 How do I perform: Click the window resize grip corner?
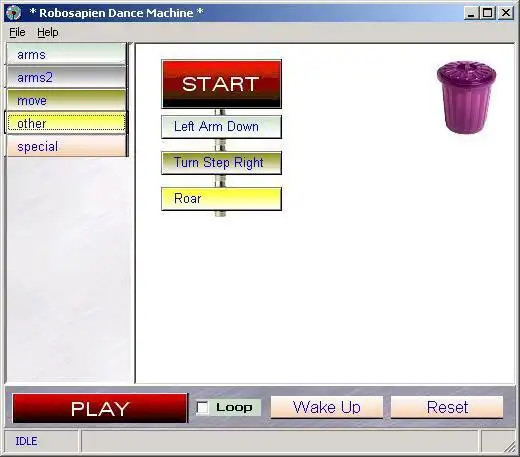pyautogui.click(x=509, y=447)
